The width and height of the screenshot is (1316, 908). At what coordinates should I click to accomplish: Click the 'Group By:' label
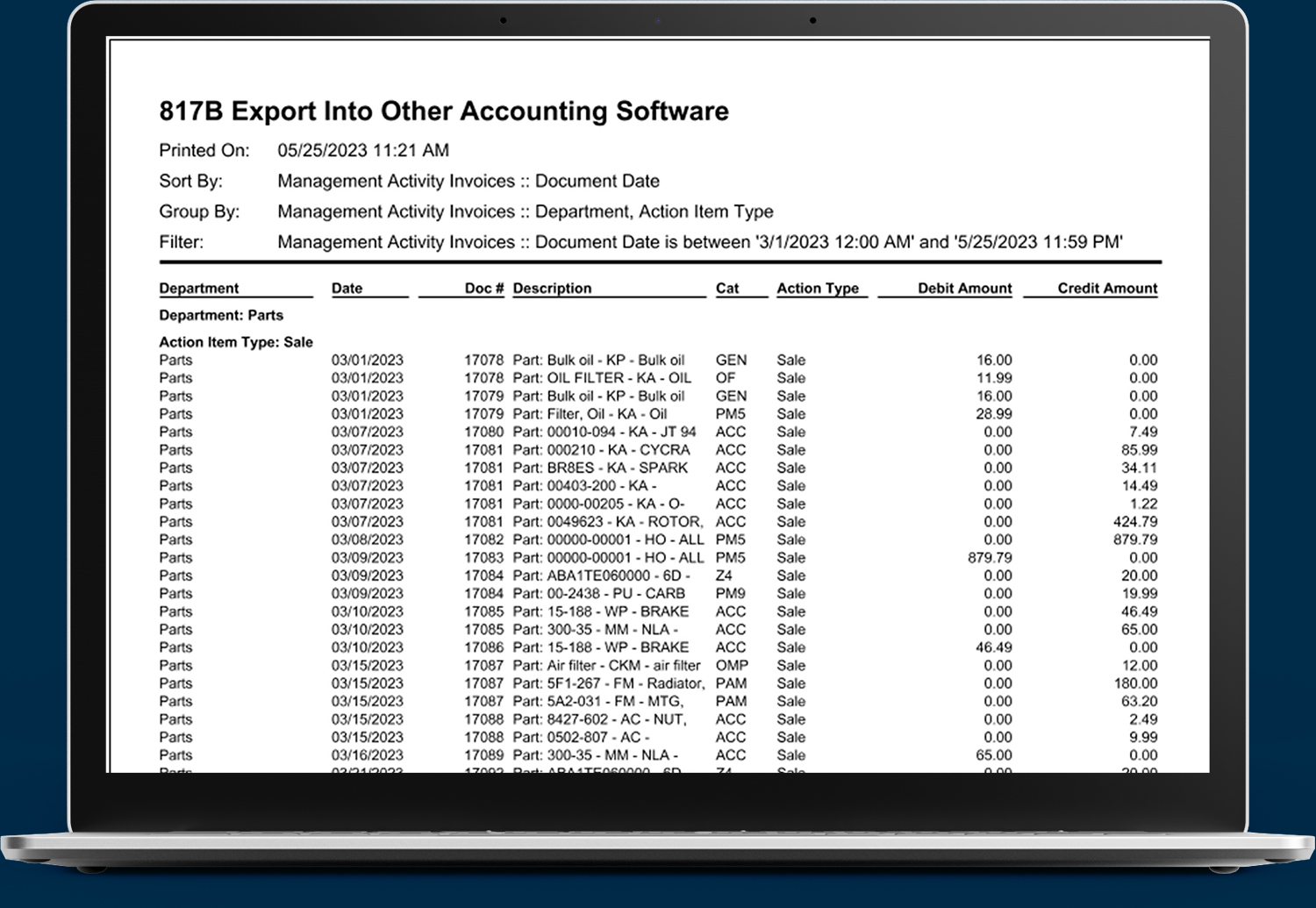(199, 211)
